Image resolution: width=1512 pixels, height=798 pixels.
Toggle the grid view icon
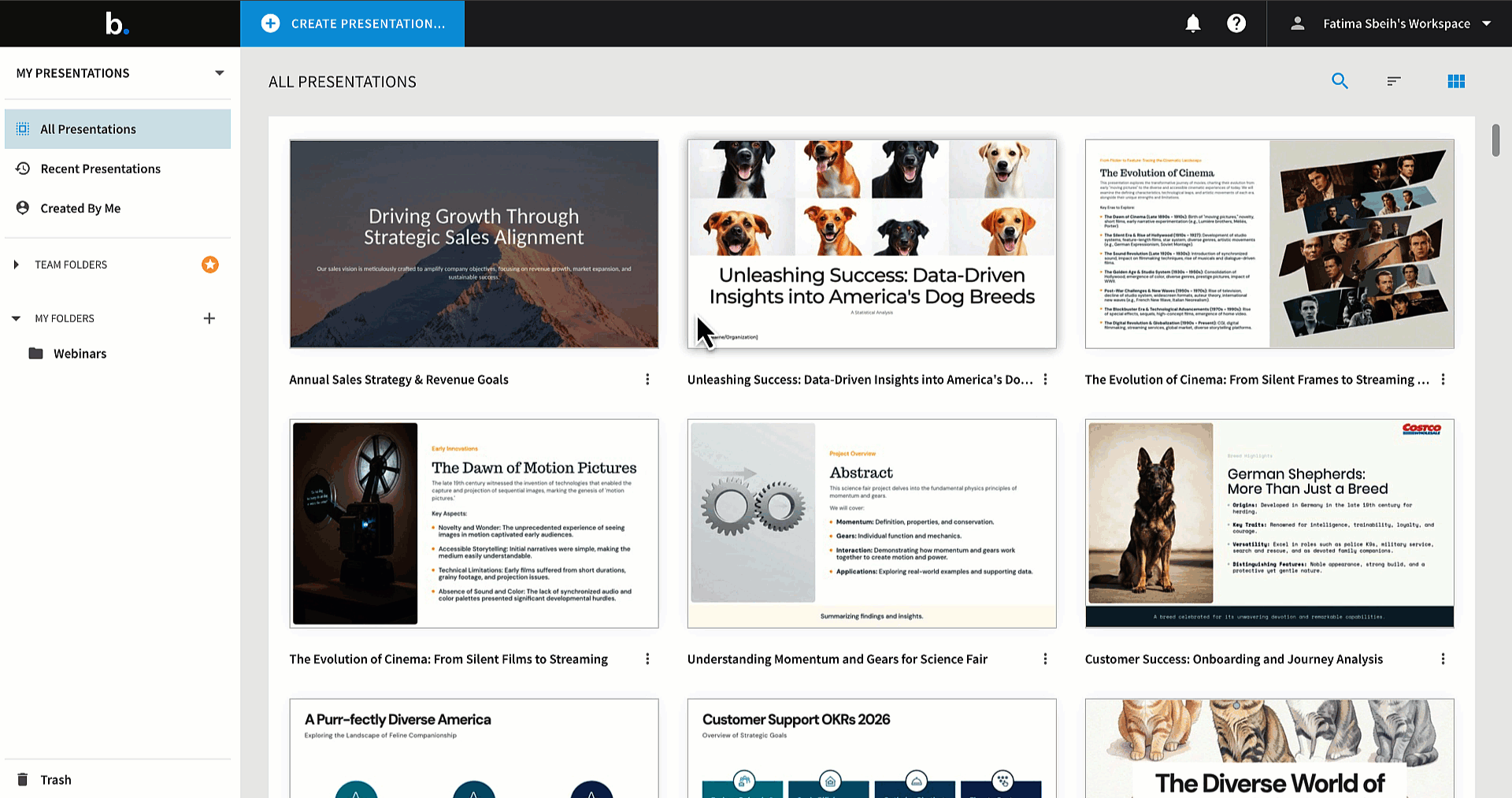click(1455, 81)
